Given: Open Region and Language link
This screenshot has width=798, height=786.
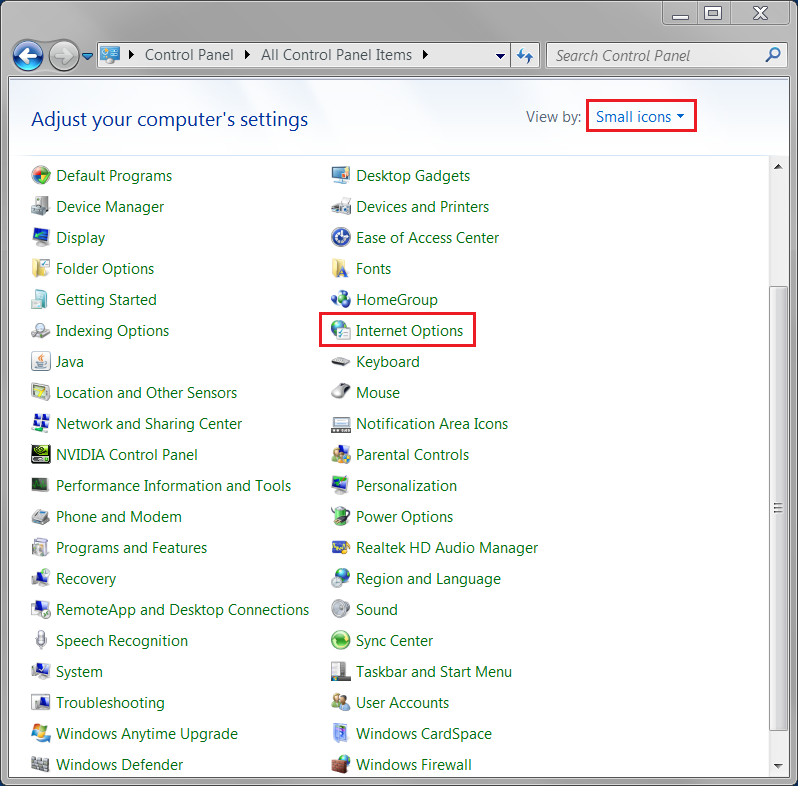Looking at the screenshot, I should (429, 579).
